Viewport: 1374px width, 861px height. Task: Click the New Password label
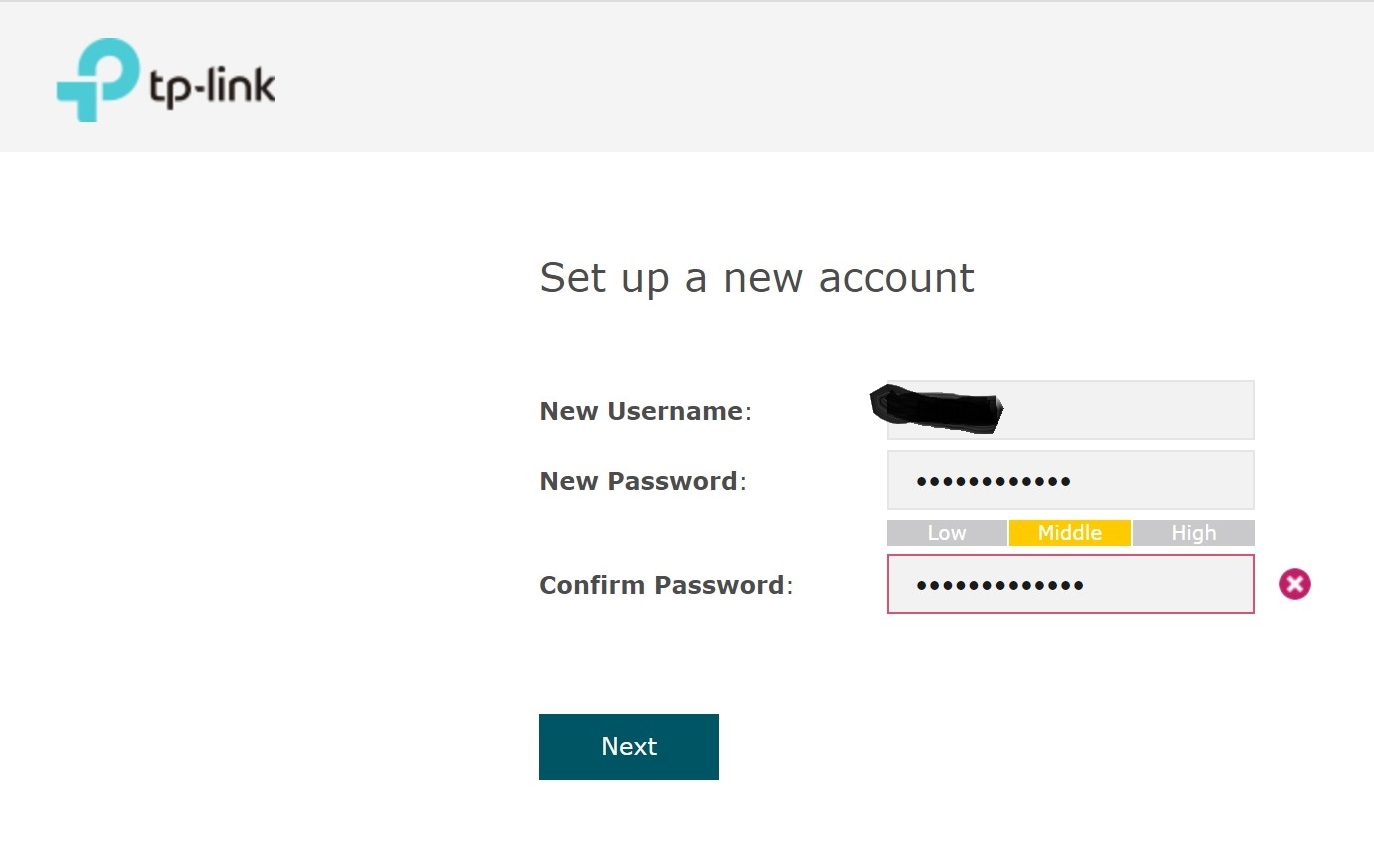click(639, 481)
